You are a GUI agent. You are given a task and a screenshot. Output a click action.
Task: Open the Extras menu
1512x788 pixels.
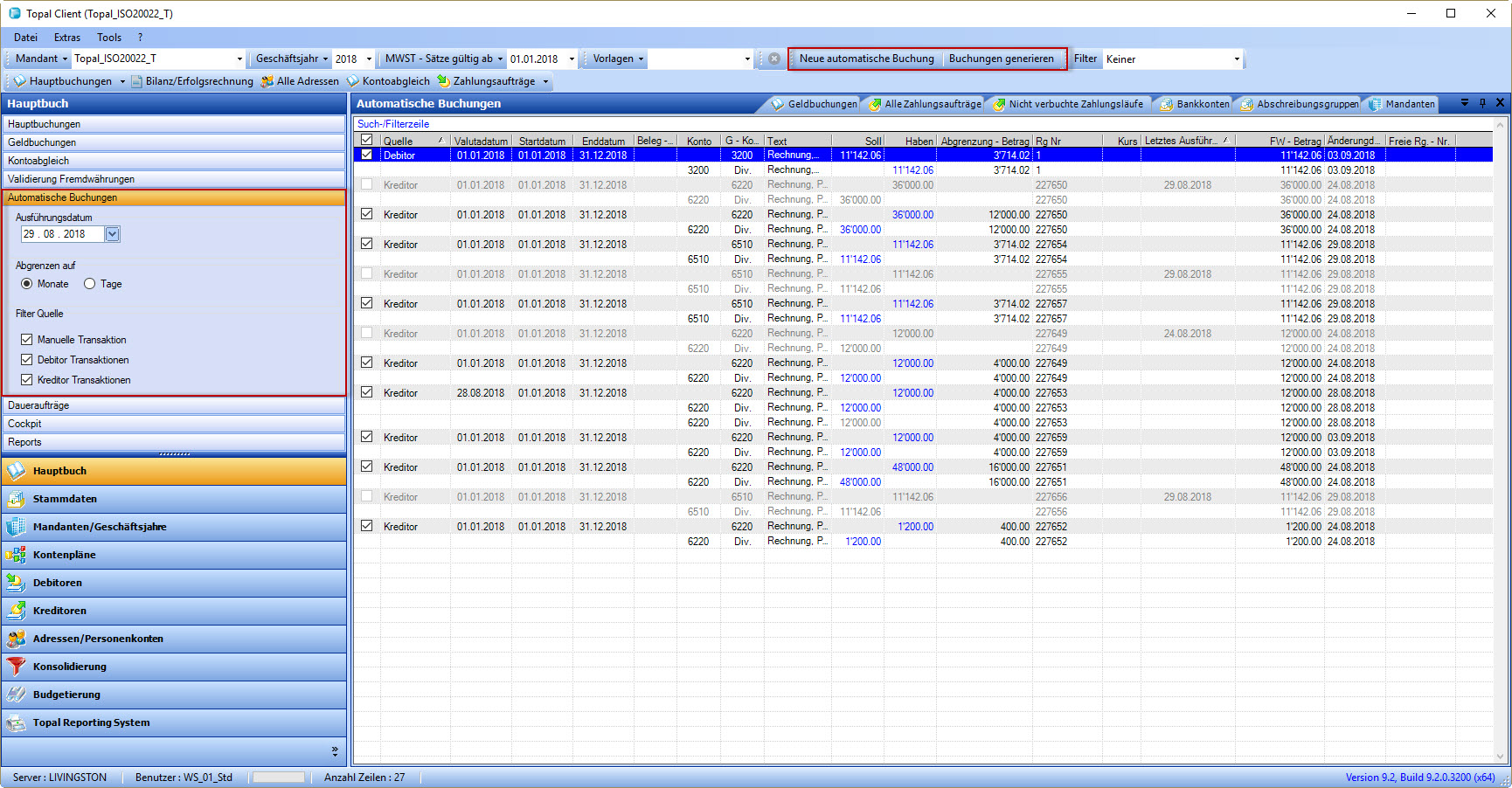pos(66,38)
